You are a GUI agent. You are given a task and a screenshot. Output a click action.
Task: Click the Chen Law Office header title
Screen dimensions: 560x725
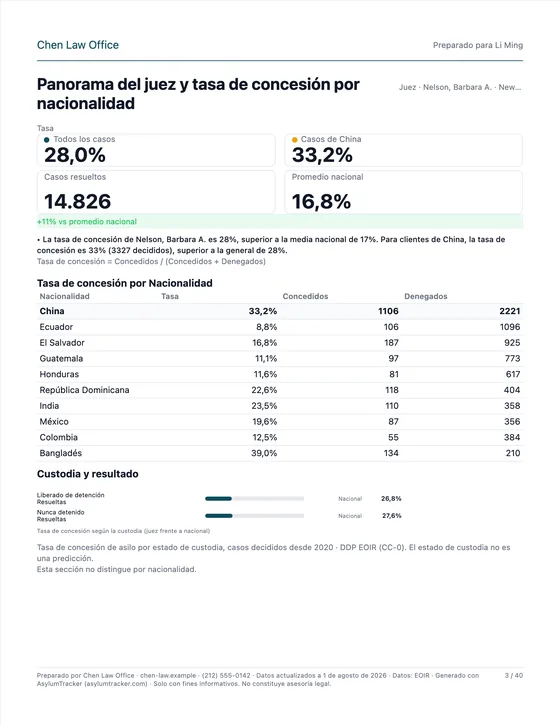pos(78,45)
